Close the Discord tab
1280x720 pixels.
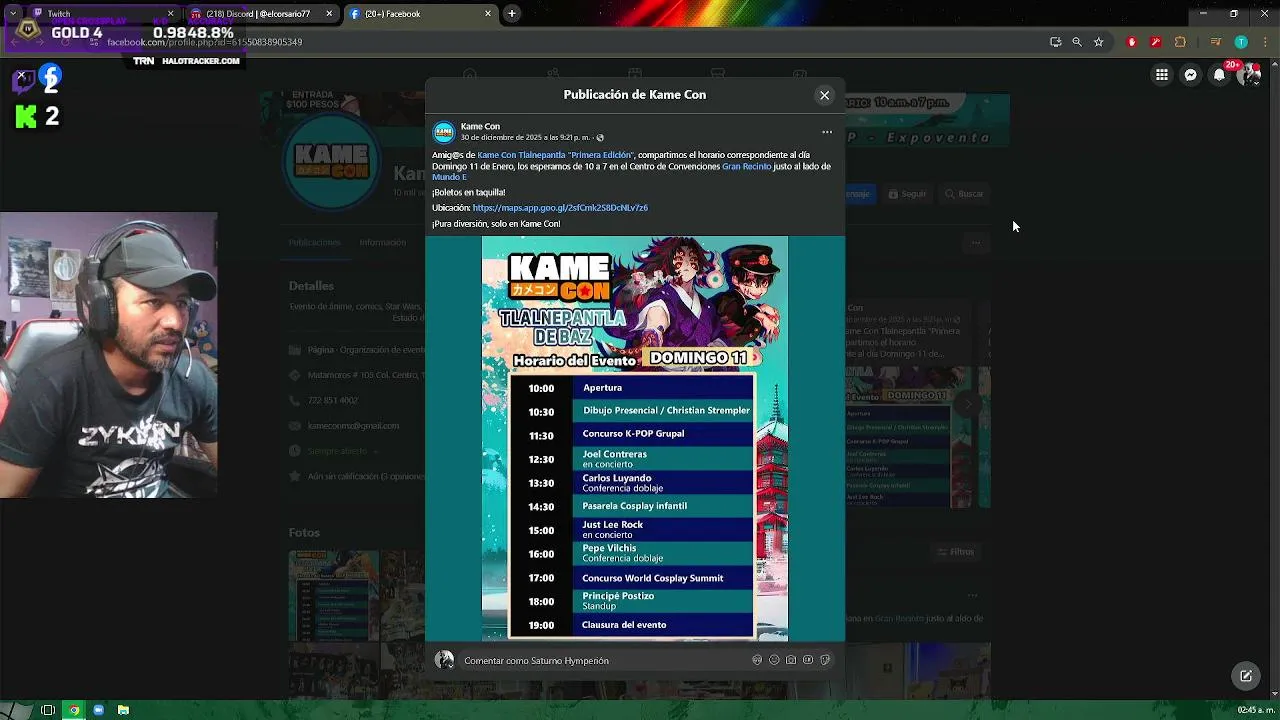pos(329,14)
